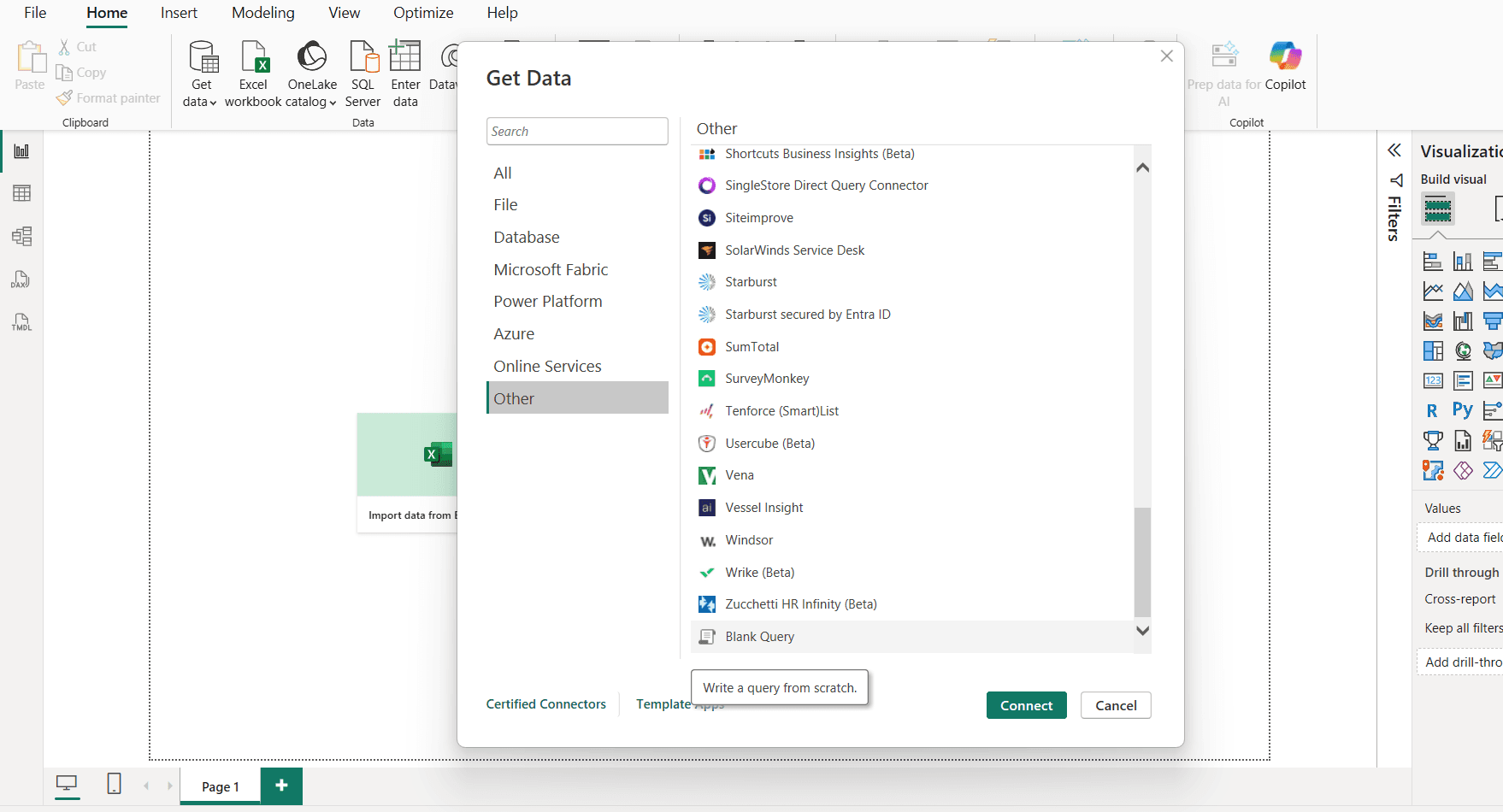Select the Microsoft Fabric category
This screenshot has width=1503, height=812.
point(577,270)
